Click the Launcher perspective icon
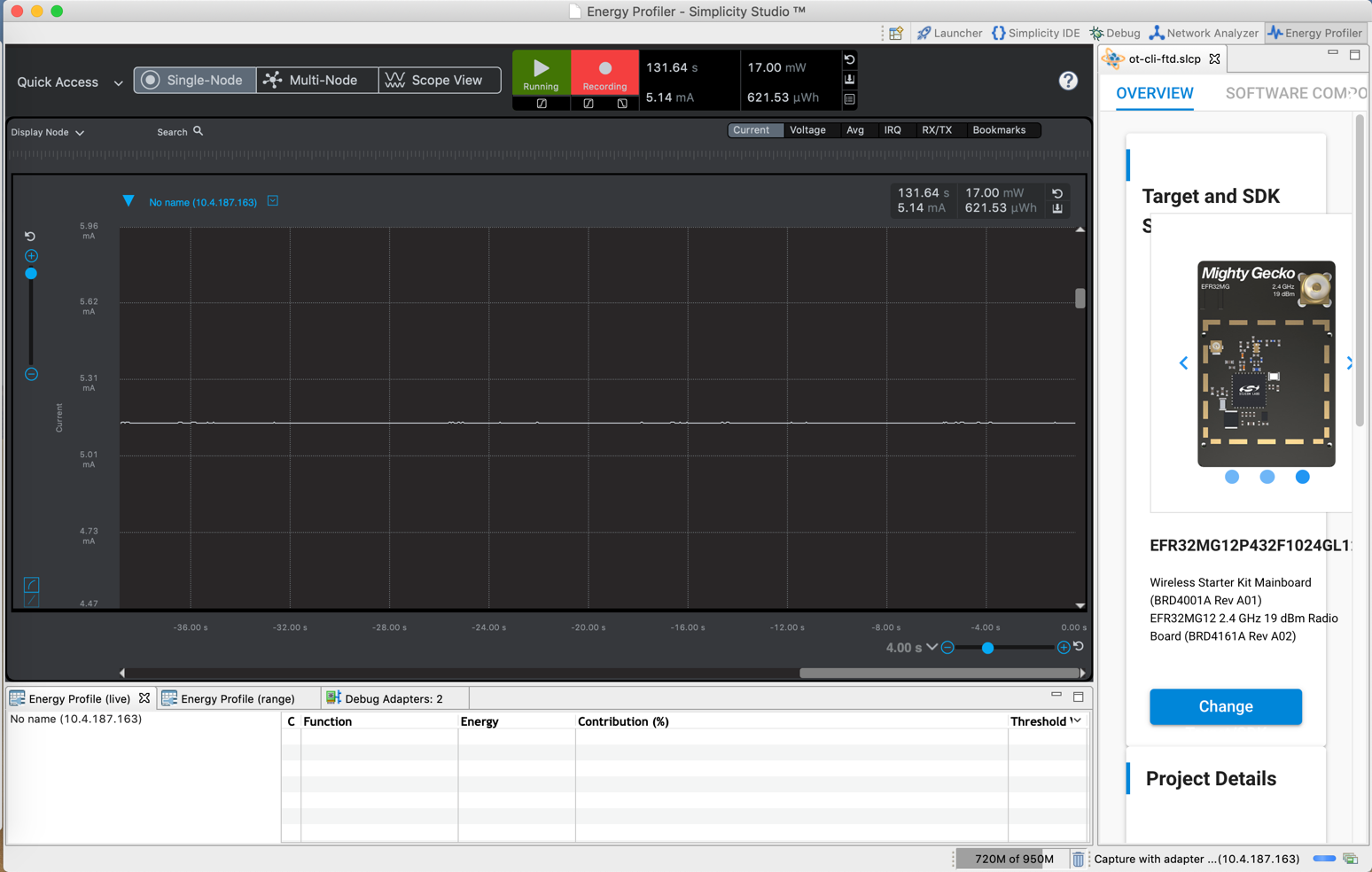1372x872 pixels. point(949,33)
